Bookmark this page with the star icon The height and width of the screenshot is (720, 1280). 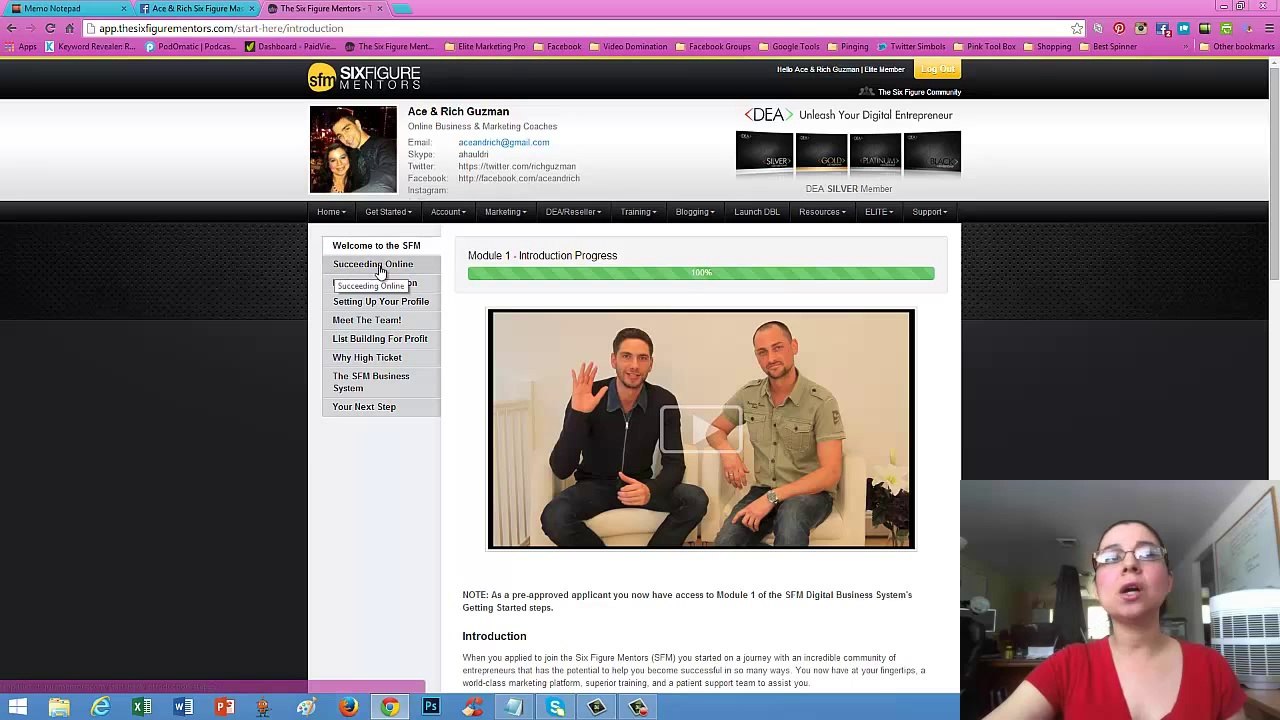(x=1076, y=28)
